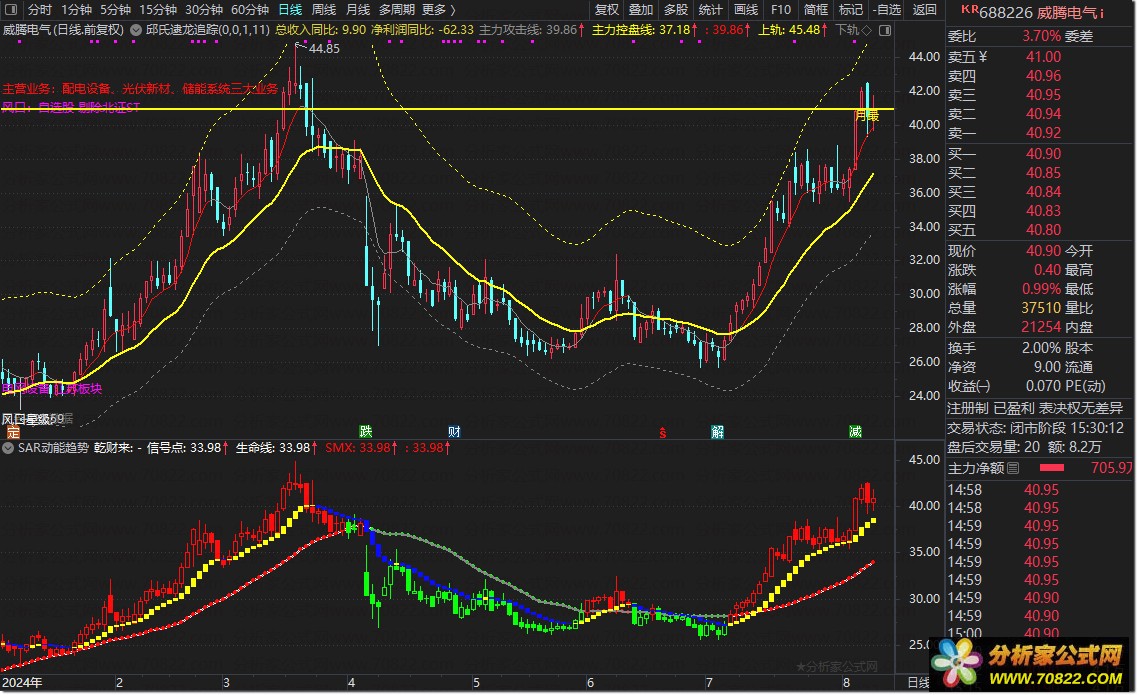Screen dimensions: 1139x695
Task: Click the 主力净额 detail list icon
Action: click(x=1013, y=468)
